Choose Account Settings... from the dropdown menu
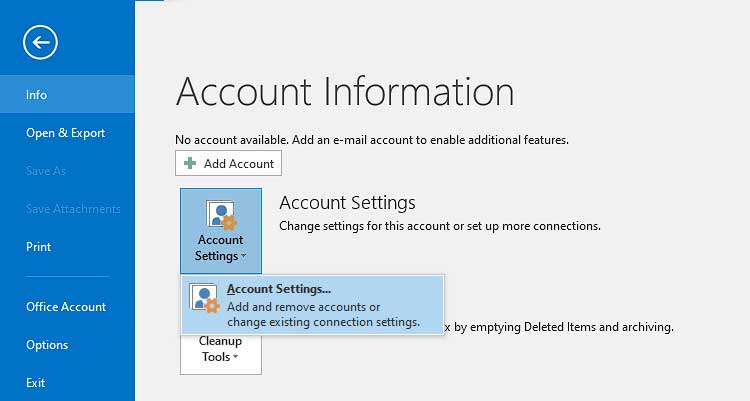The height and width of the screenshot is (401, 750). pos(312,305)
